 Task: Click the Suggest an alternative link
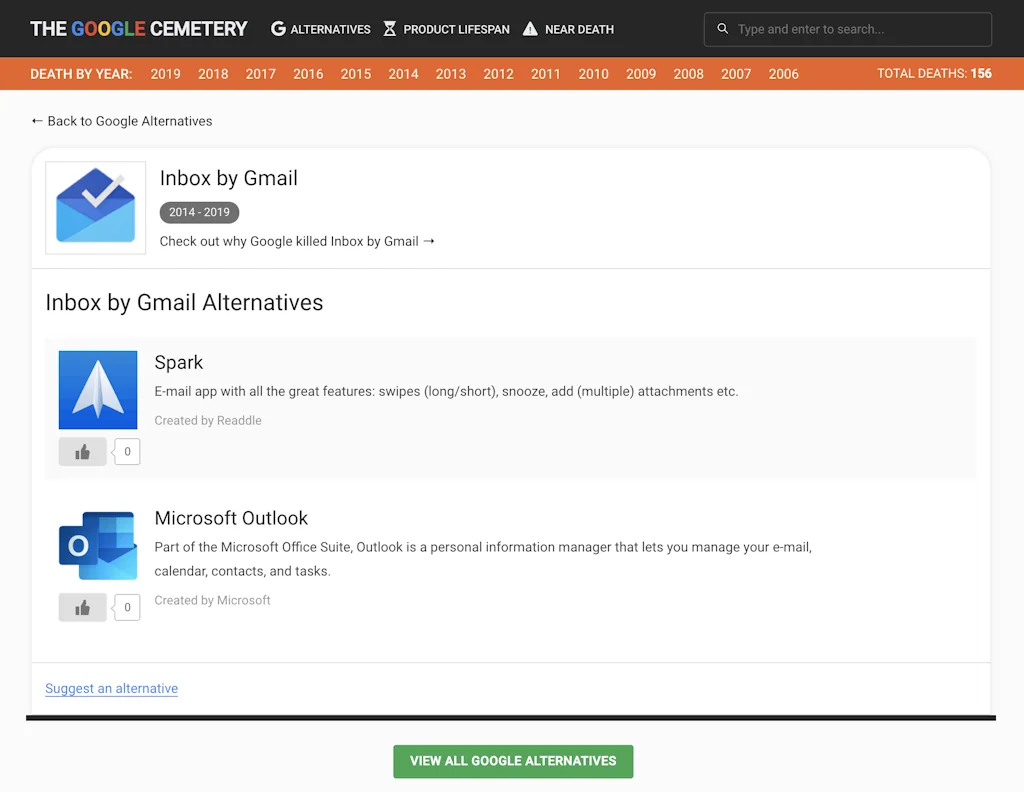tap(111, 688)
